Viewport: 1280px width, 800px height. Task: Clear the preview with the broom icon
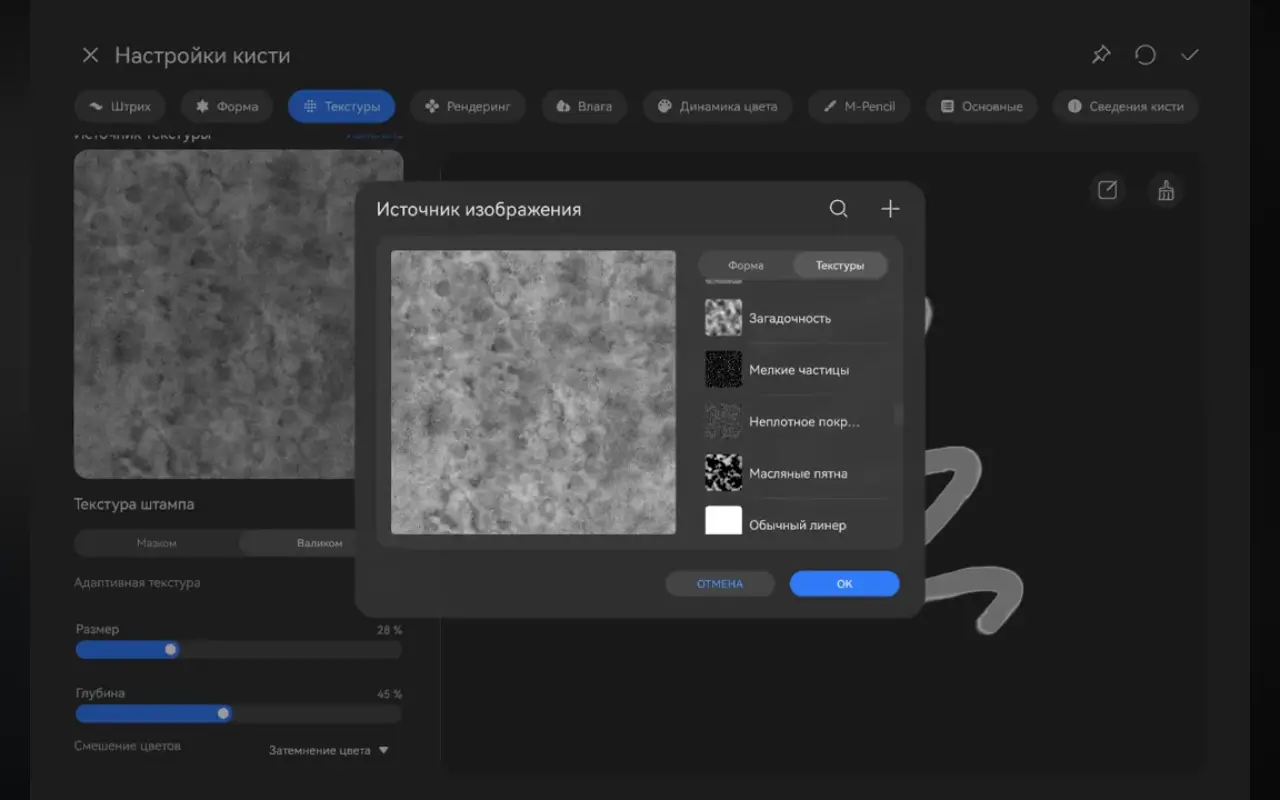(1165, 190)
